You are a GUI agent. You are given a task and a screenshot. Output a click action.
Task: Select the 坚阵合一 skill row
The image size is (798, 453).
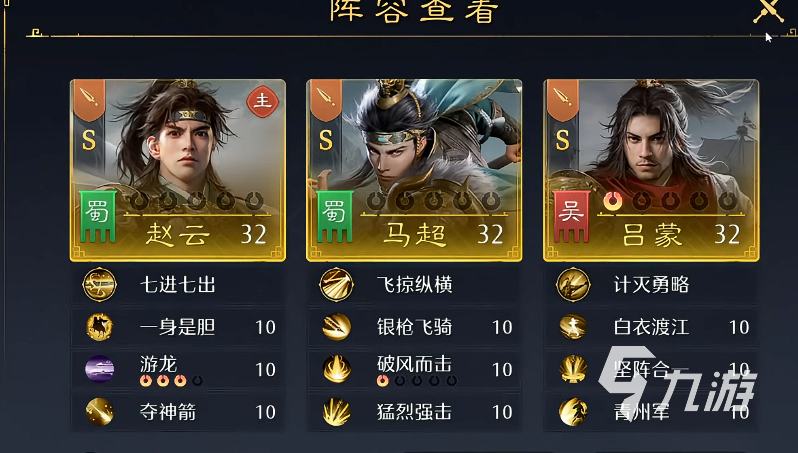(x=651, y=369)
